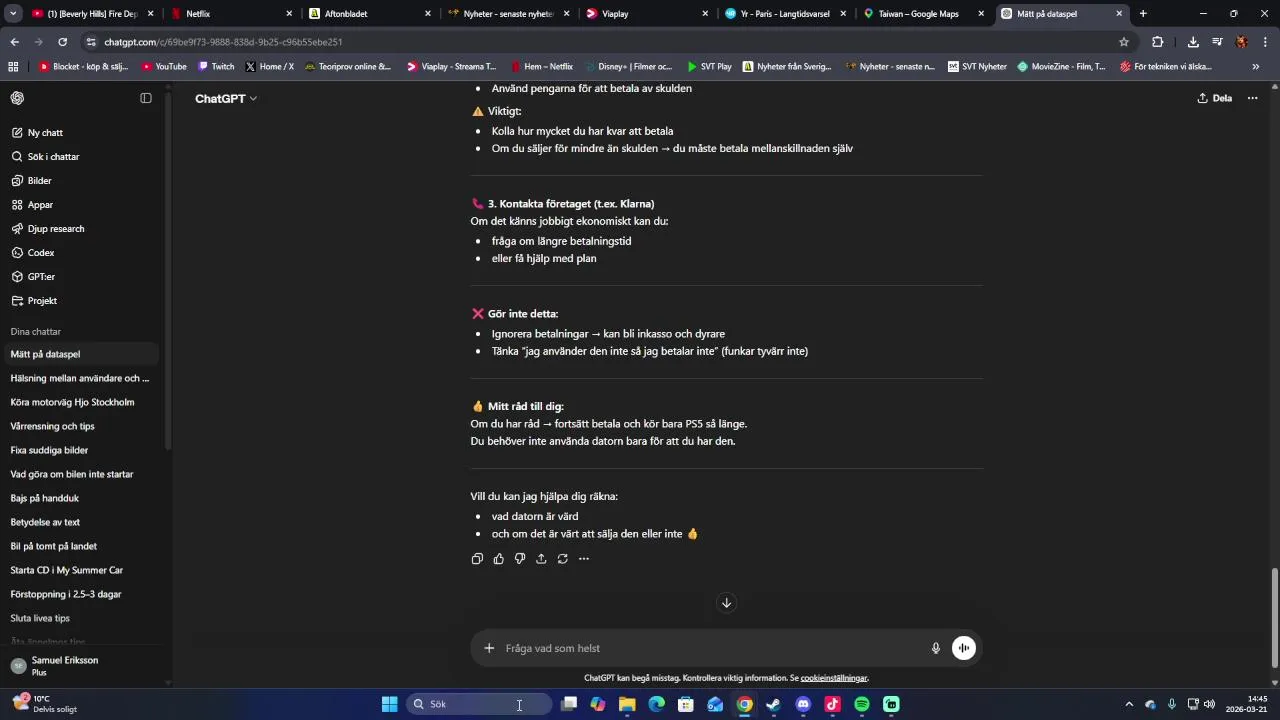
Task: Open the cookieinställningar link
Action: click(x=834, y=678)
